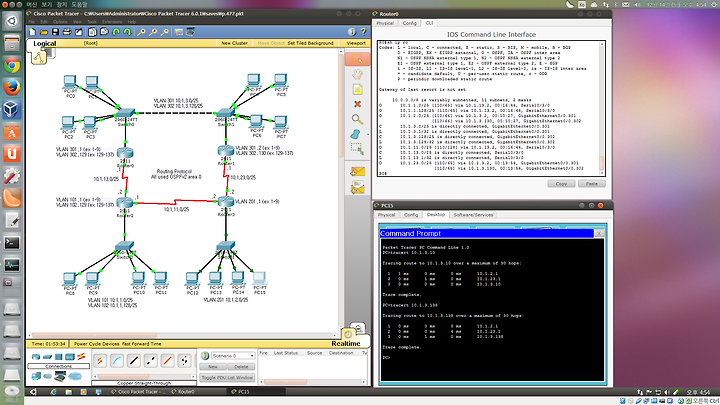Pick the automatic connection type lightning icon
The width and height of the screenshot is (720, 405).
[x=100, y=361]
